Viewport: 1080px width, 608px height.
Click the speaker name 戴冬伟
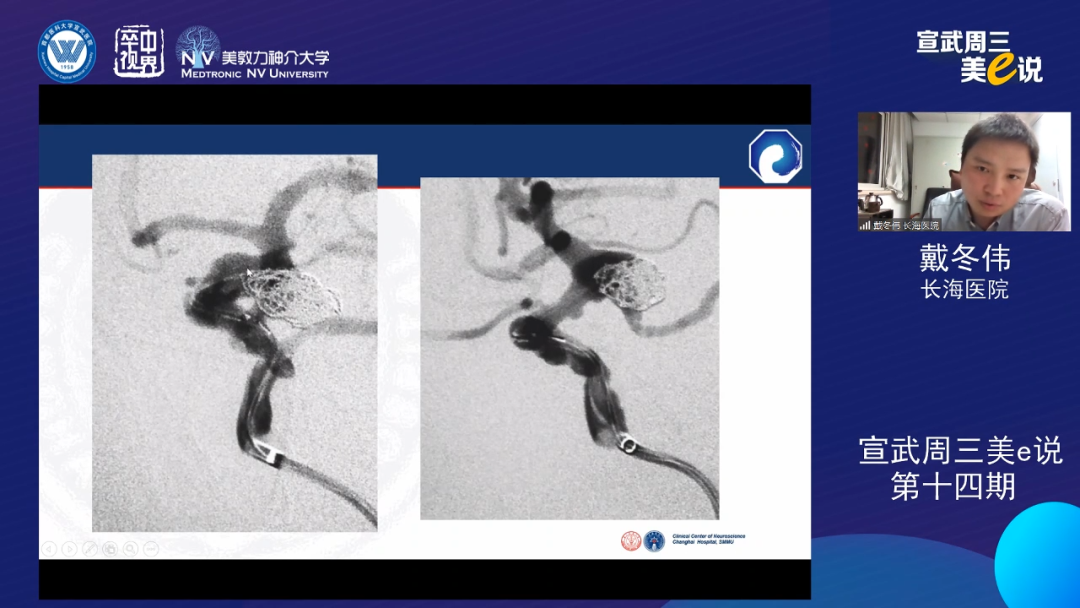tap(964, 259)
